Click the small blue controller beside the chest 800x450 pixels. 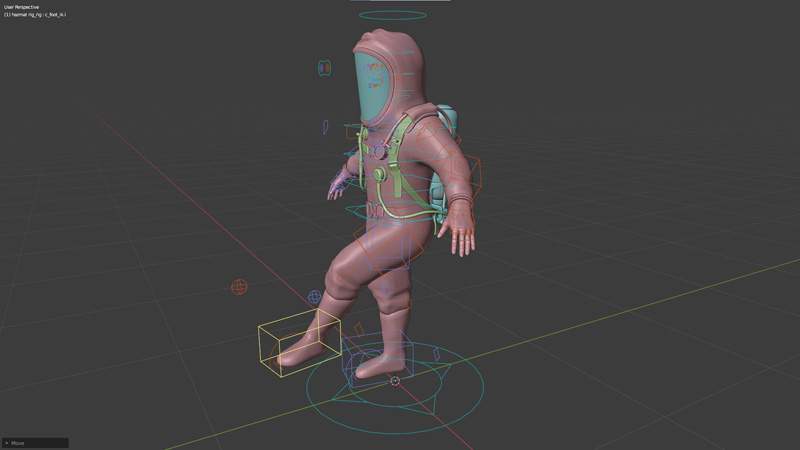pyautogui.click(x=326, y=127)
